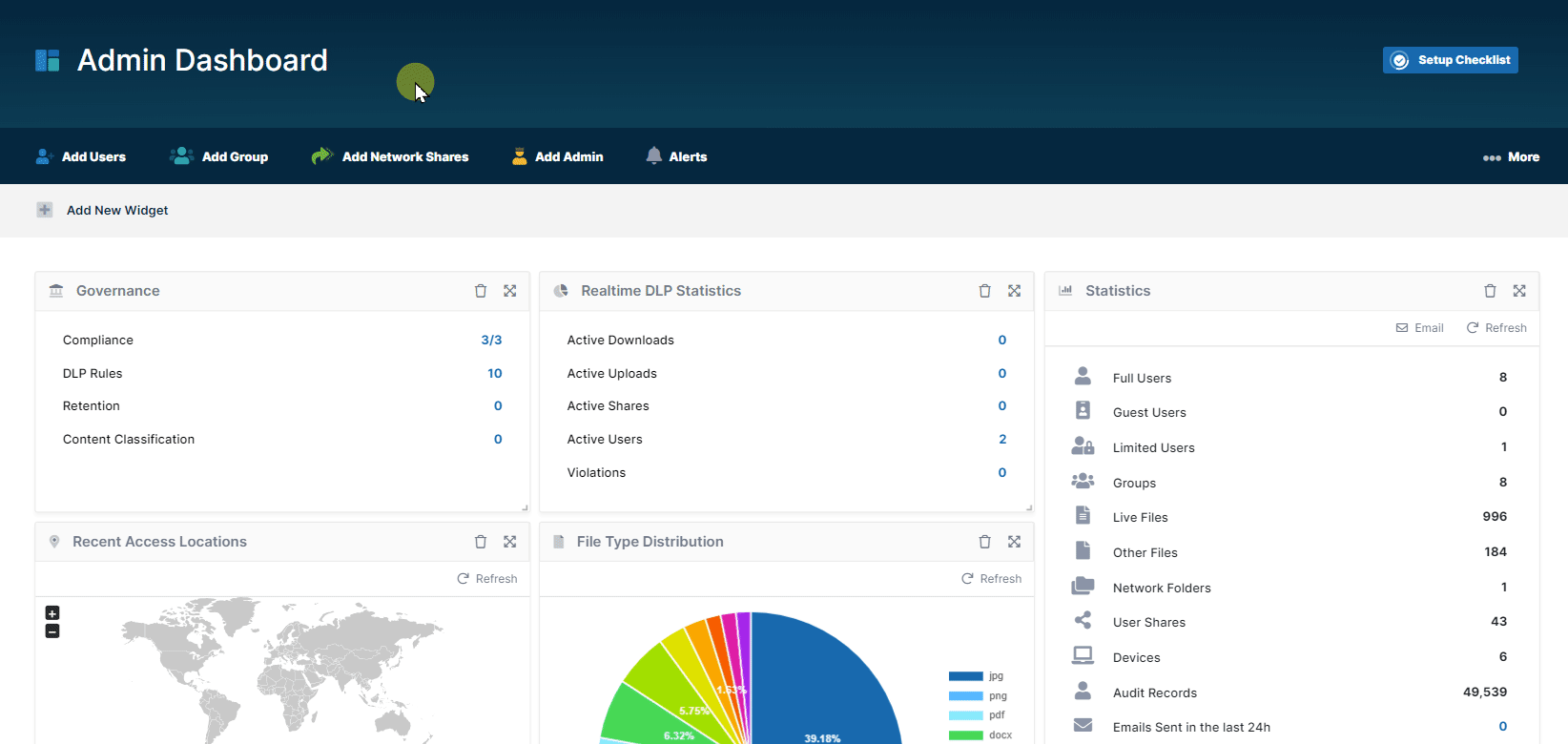This screenshot has width=1568, height=744.
Task: Click the jpg legend color swatch
Action: tap(965, 676)
